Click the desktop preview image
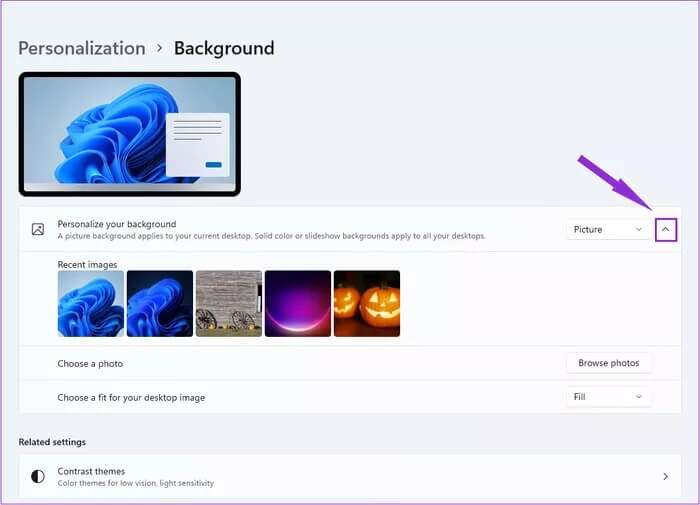This screenshot has width=700, height=505. [x=130, y=134]
